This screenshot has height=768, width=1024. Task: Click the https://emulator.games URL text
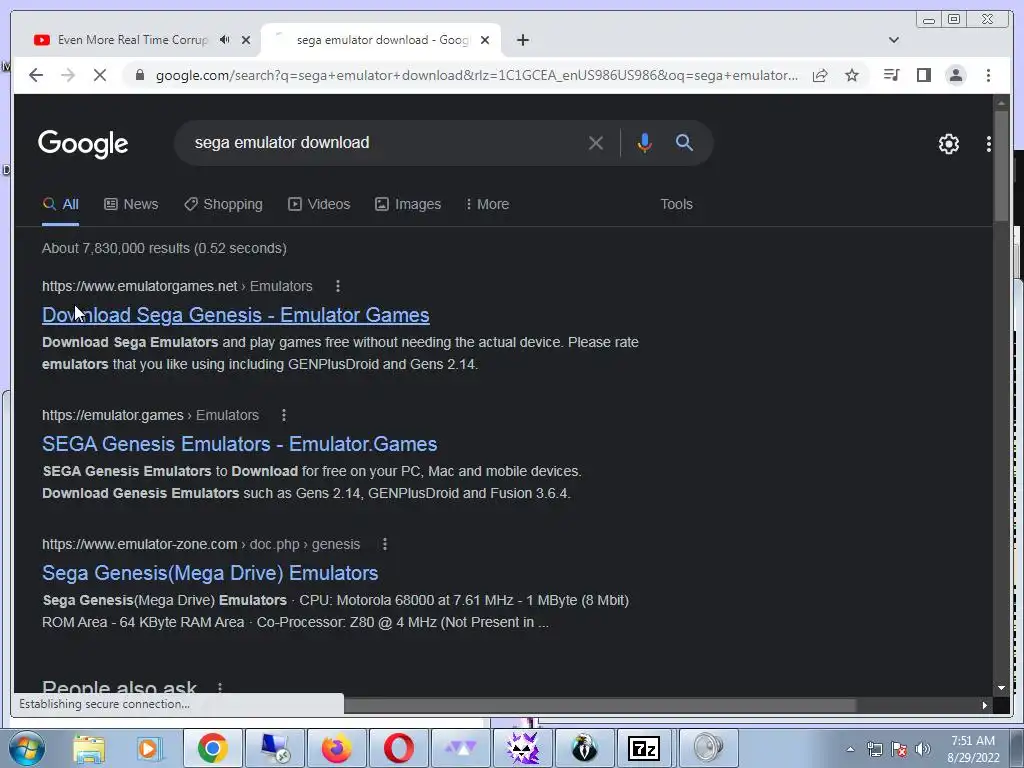pos(112,415)
